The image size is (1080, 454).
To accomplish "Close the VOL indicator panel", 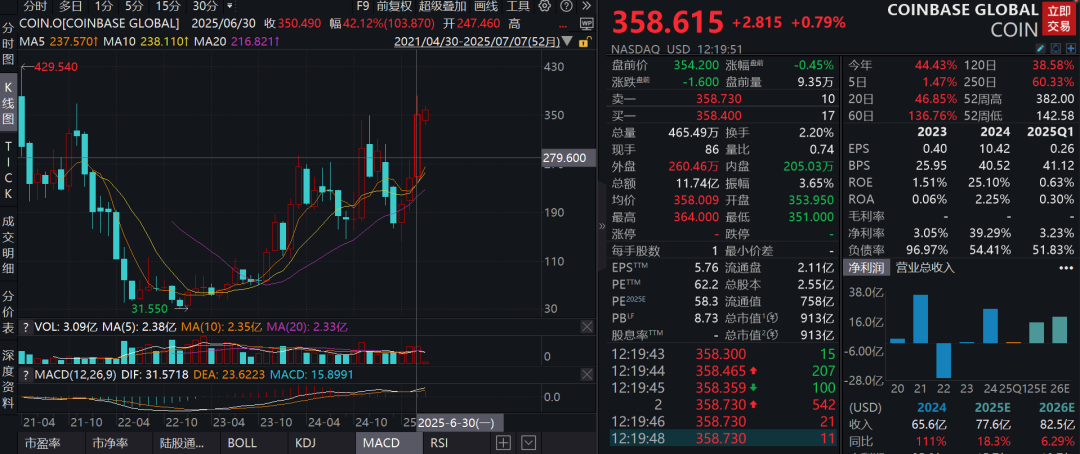I will click(587, 327).
